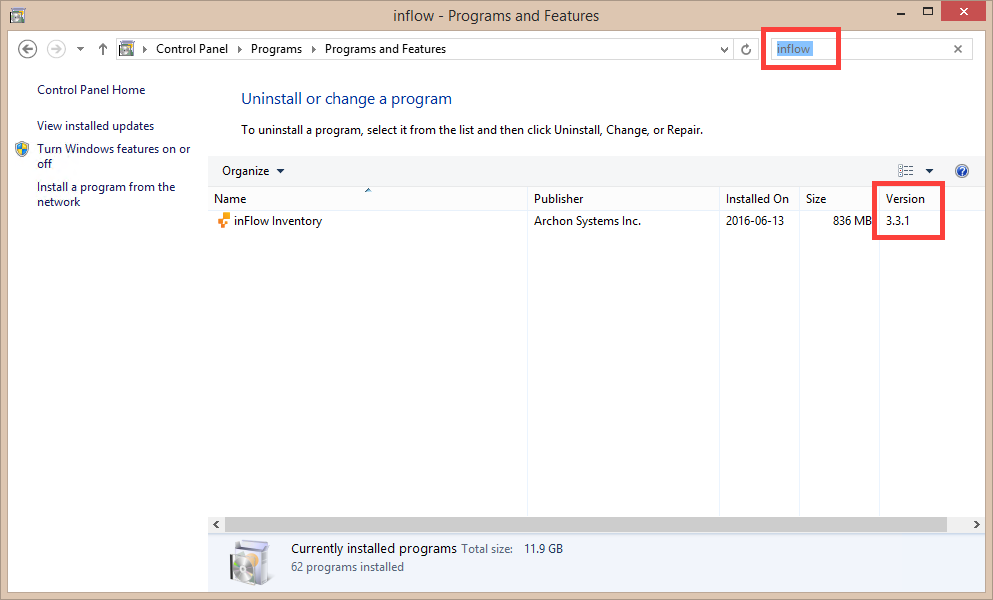
Task: Click the Back navigation arrow
Action: click(27, 49)
